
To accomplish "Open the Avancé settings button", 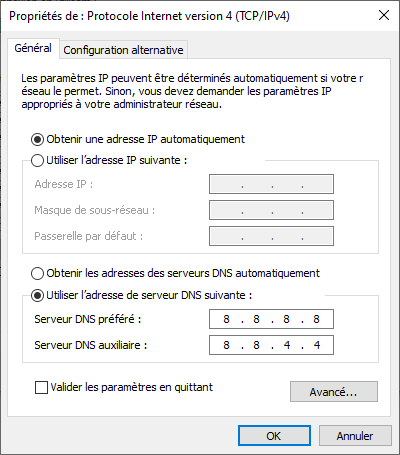I will point(334,392).
